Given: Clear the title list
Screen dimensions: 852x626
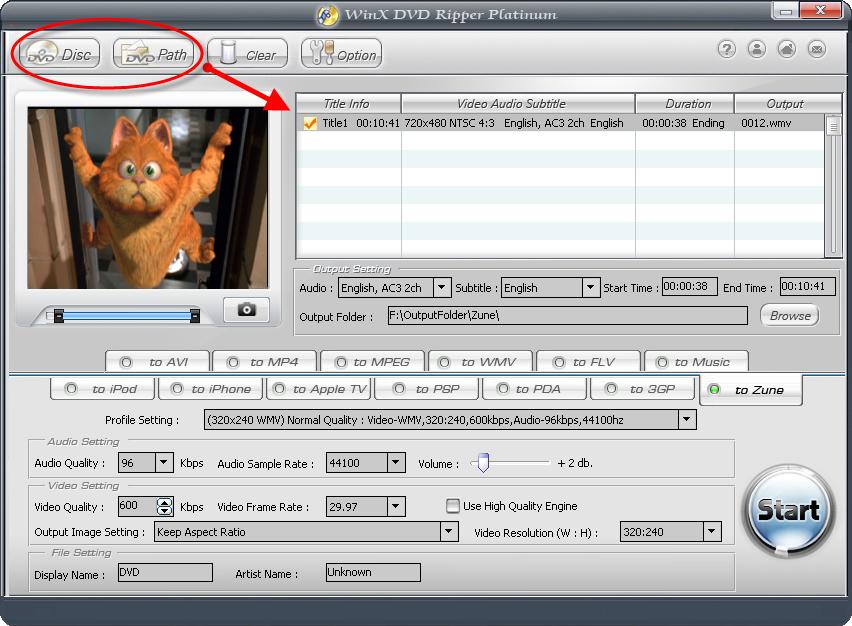Looking at the screenshot, I should (x=248, y=55).
